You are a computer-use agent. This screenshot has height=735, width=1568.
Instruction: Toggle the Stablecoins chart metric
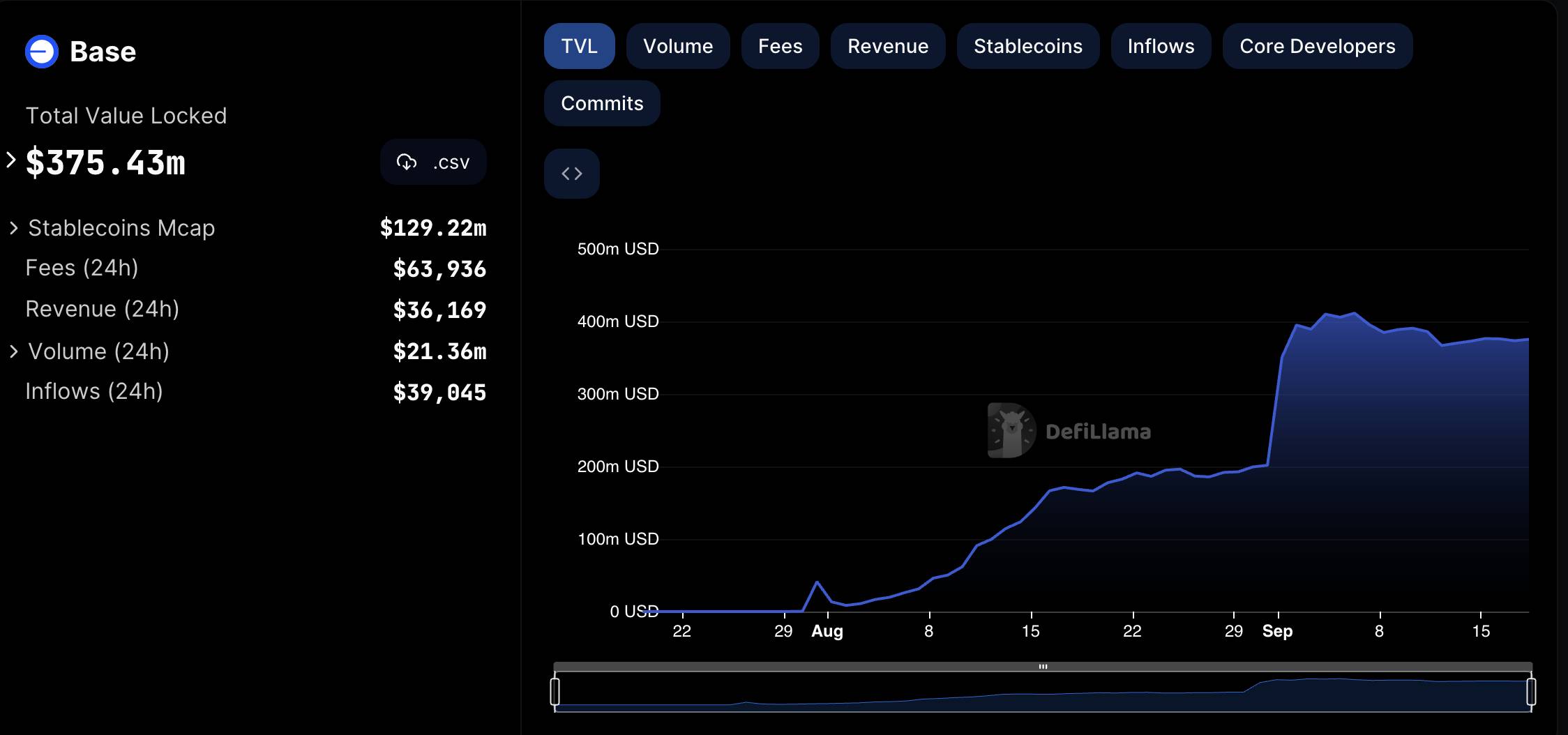(x=1028, y=46)
